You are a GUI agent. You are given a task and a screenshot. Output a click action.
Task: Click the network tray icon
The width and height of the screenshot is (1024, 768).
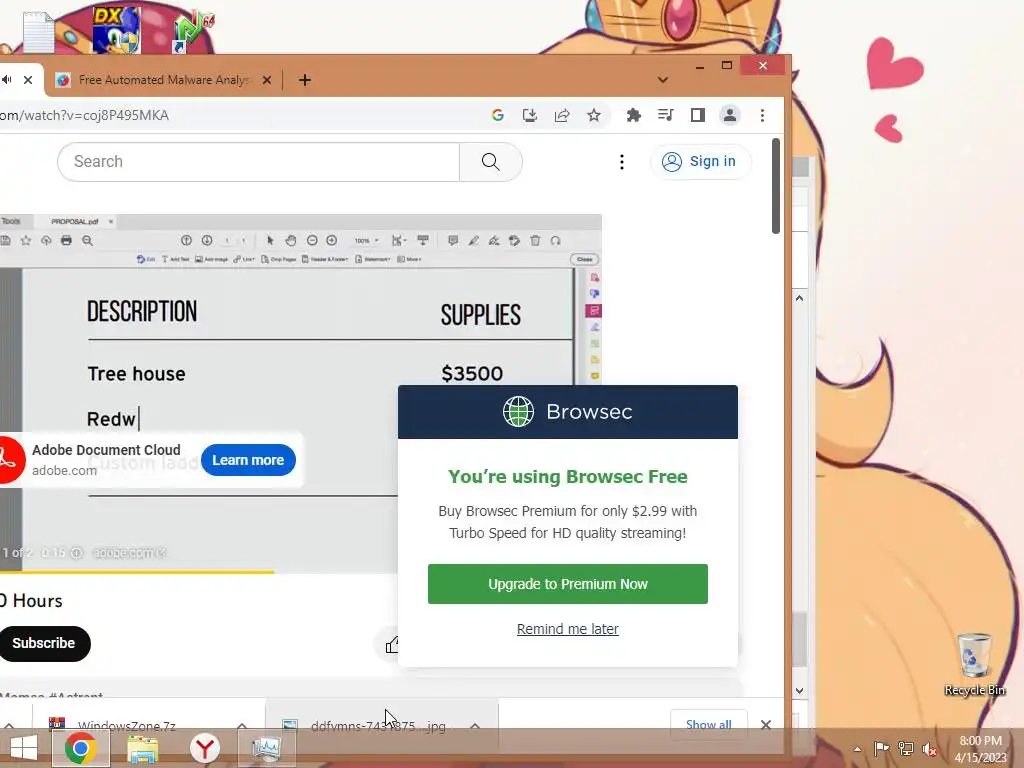(x=906, y=748)
